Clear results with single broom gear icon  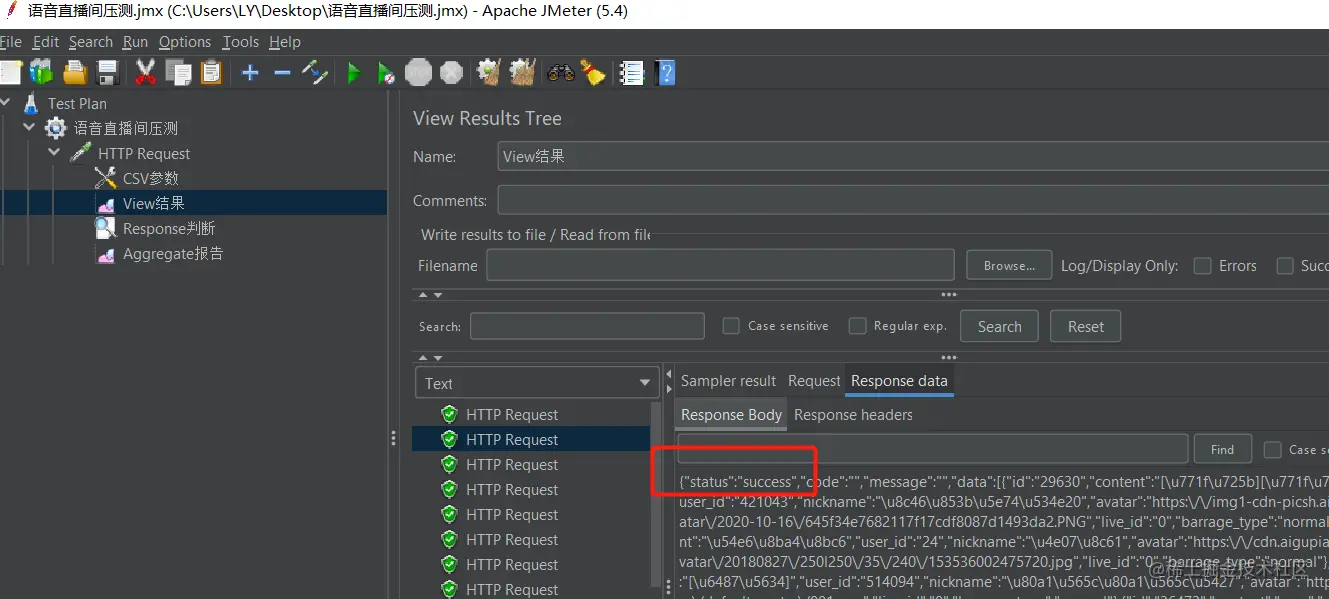(x=489, y=72)
